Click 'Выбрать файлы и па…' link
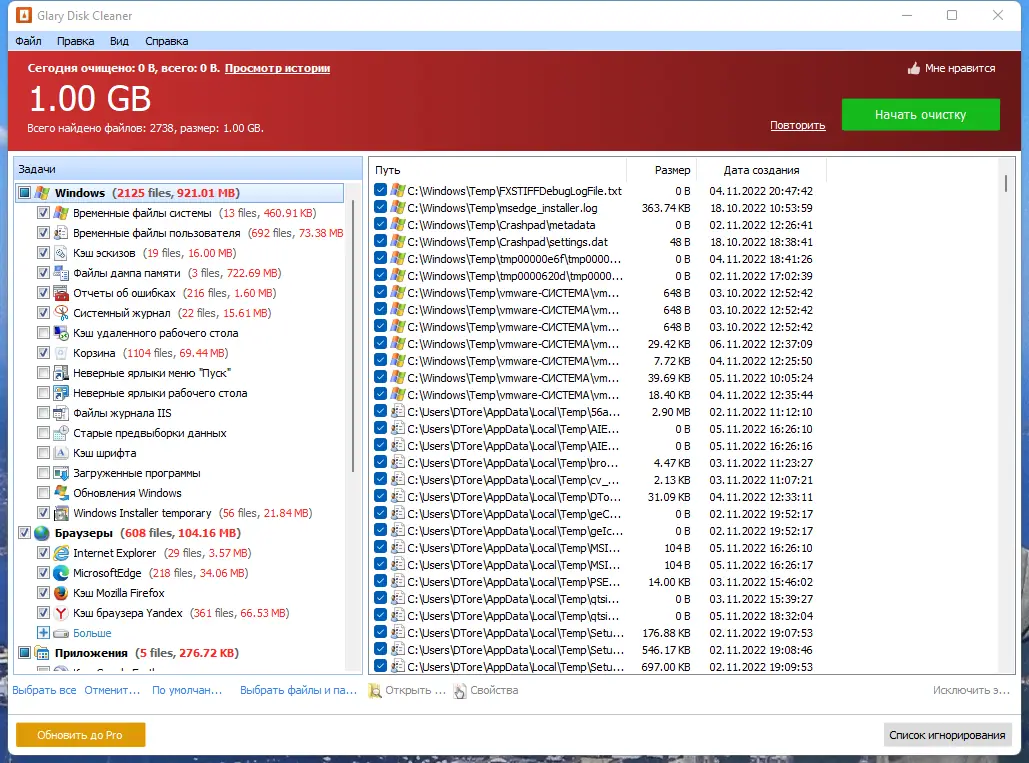This screenshot has height=763, width=1029. (299, 690)
